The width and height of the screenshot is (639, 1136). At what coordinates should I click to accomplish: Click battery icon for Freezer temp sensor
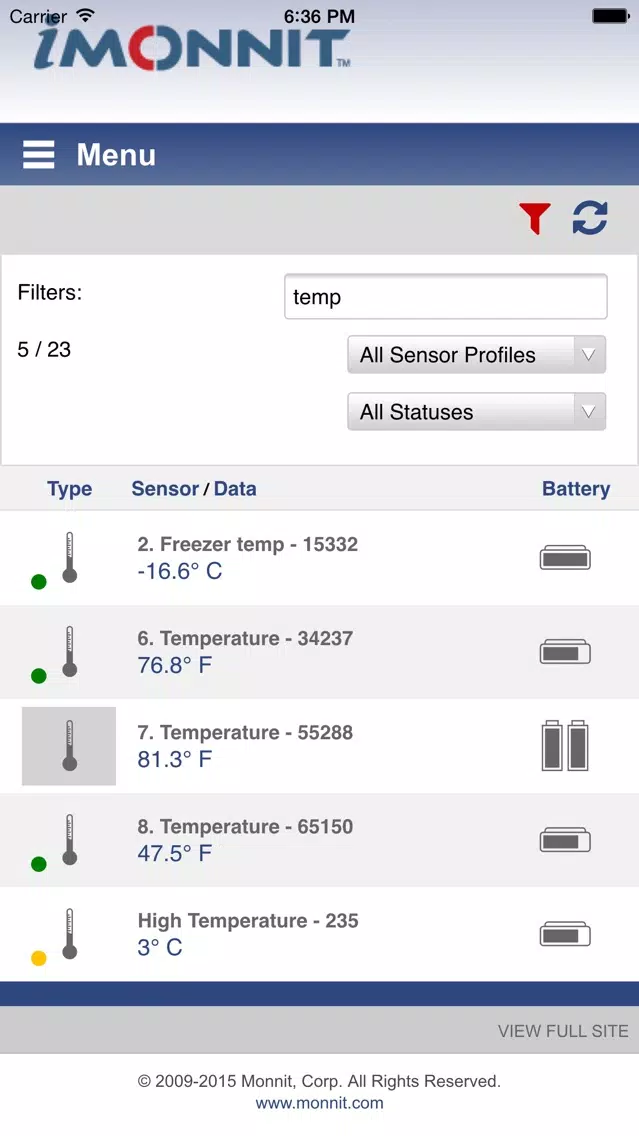[x=565, y=558]
